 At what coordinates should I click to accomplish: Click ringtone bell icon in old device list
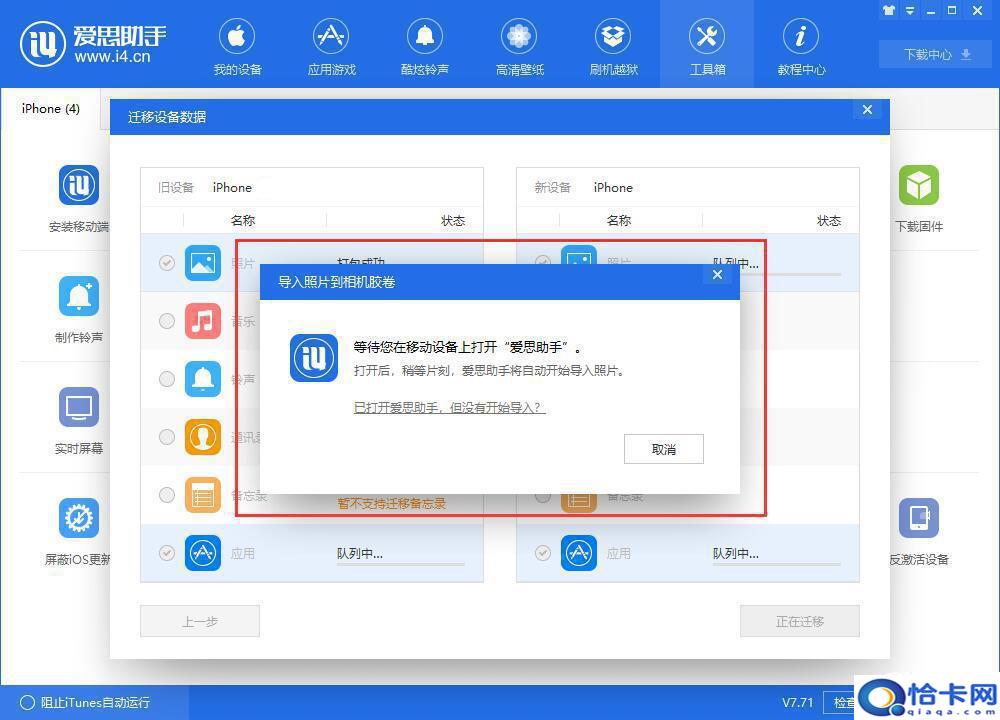203,379
